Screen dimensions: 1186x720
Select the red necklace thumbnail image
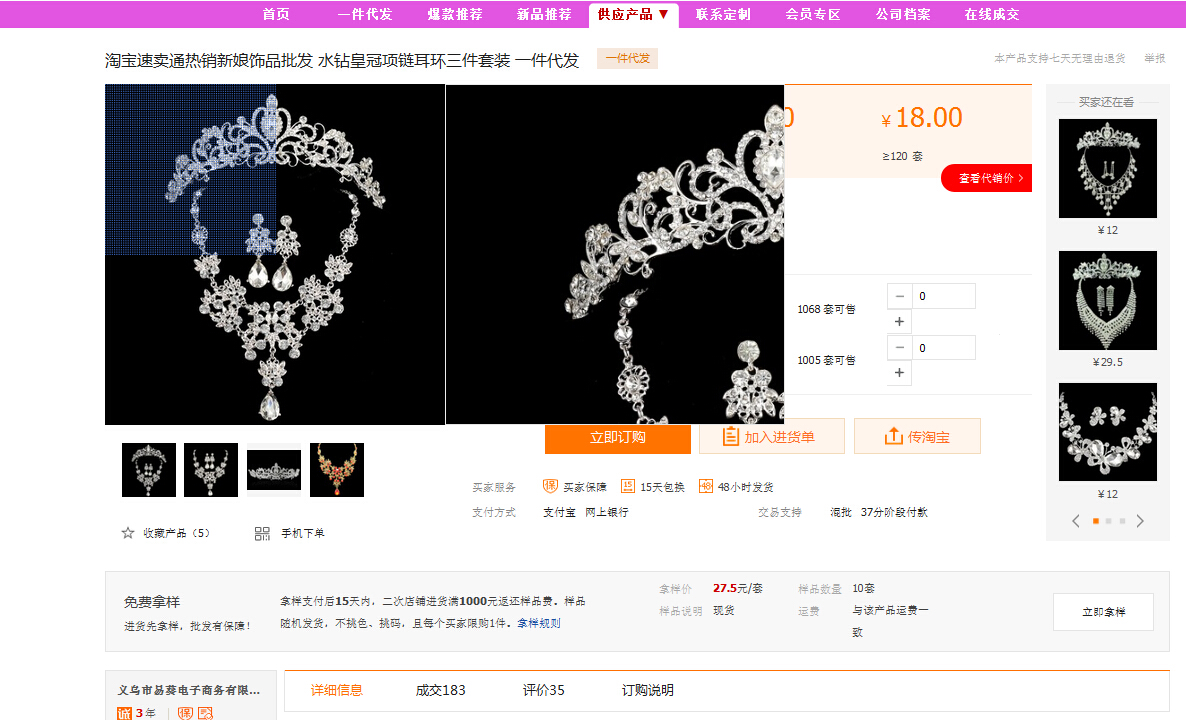click(x=337, y=470)
